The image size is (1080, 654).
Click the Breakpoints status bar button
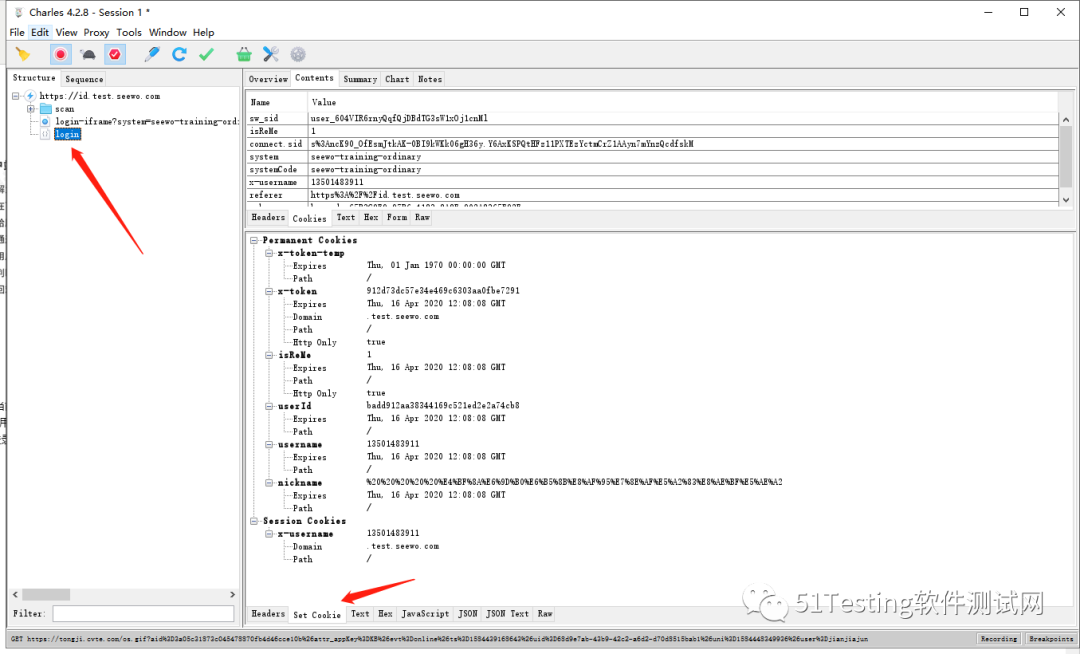[1050, 639]
